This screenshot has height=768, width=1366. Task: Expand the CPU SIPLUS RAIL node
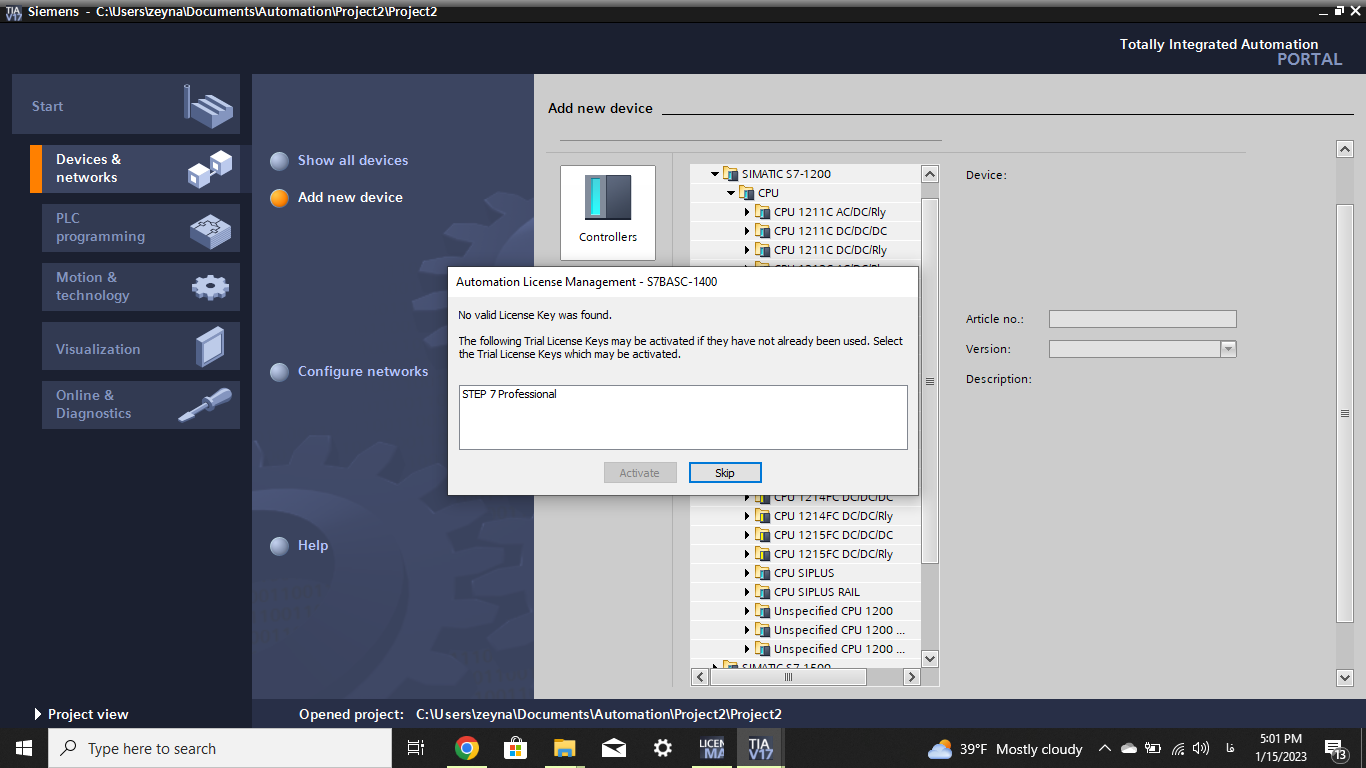747,592
